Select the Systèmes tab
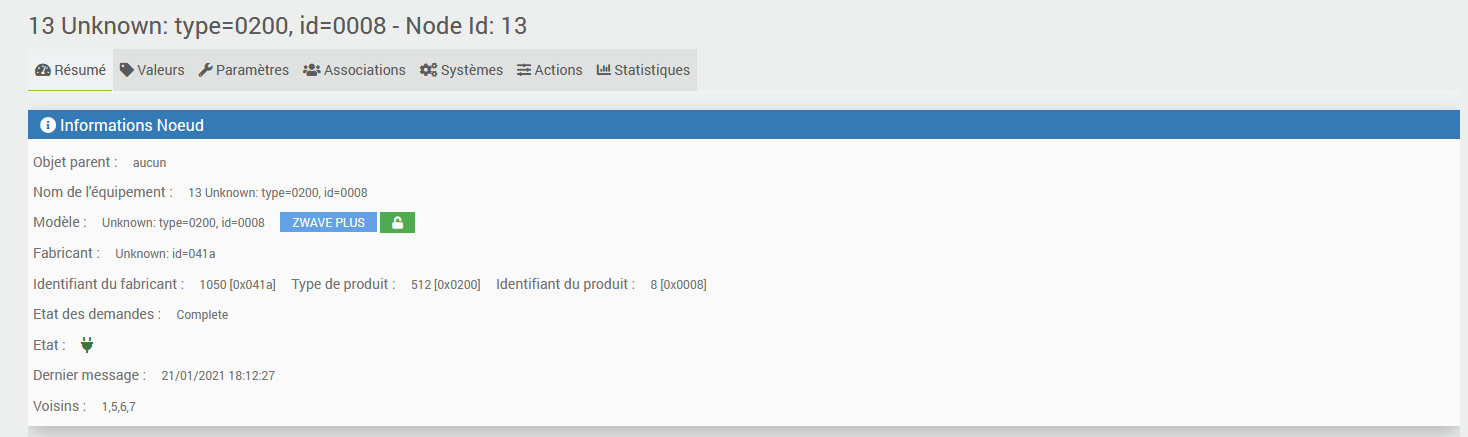 [461, 70]
